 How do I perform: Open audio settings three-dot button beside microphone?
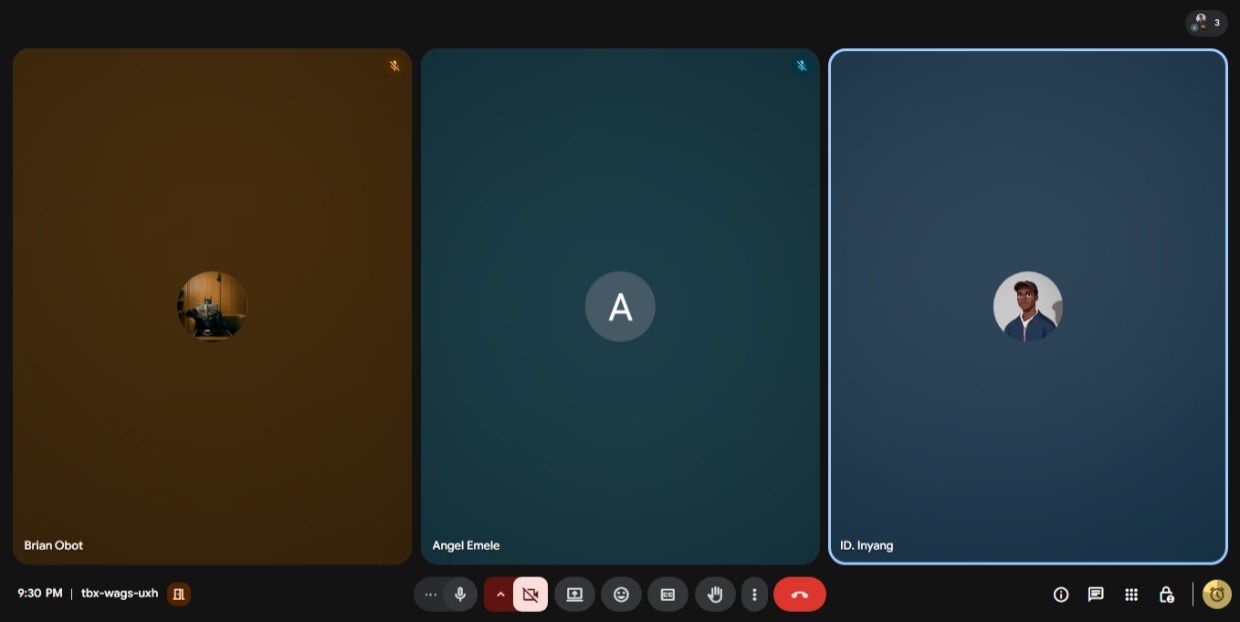(x=431, y=594)
